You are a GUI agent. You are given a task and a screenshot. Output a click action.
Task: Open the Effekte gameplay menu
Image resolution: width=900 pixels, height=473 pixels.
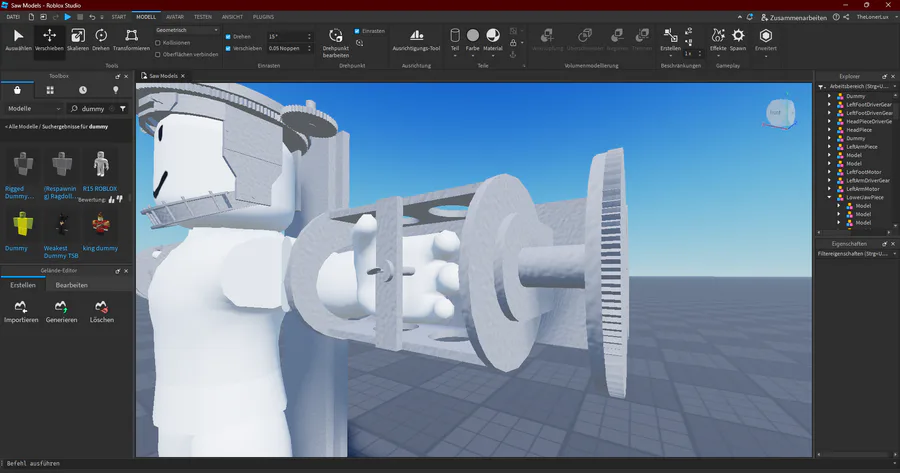click(x=718, y=38)
